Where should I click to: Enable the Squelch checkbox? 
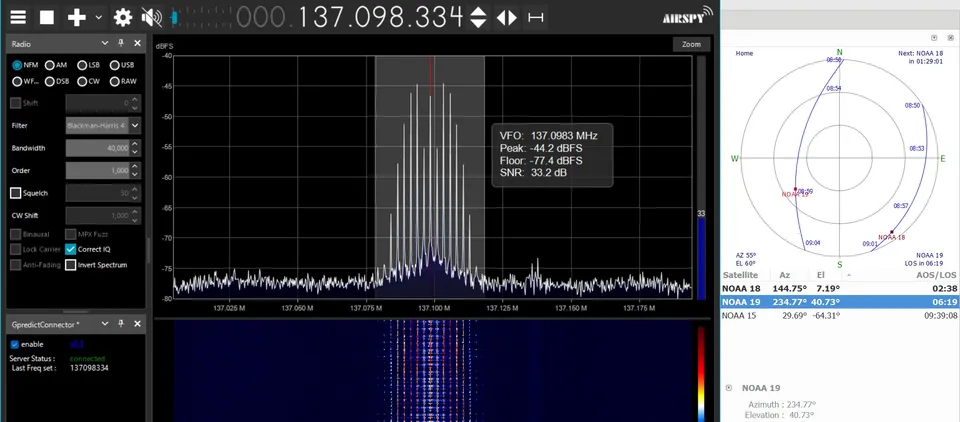[16, 193]
